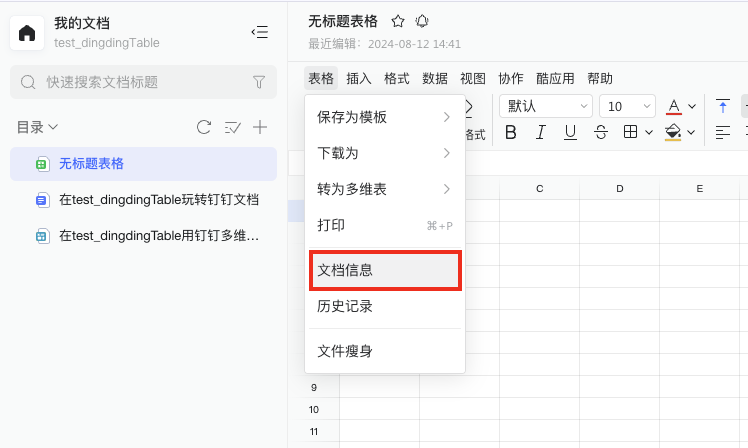Star the 无标题表格 document

(398, 21)
